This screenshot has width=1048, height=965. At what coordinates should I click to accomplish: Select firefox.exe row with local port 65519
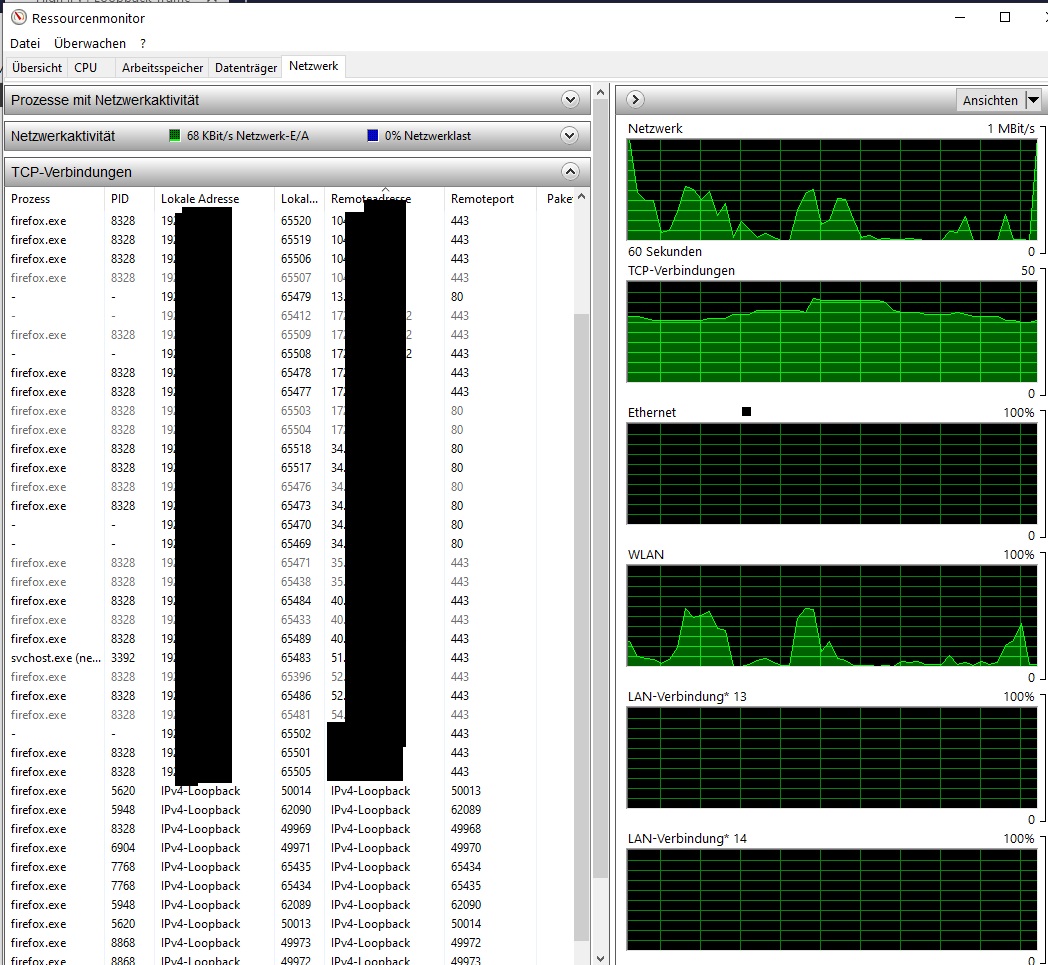point(291,239)
